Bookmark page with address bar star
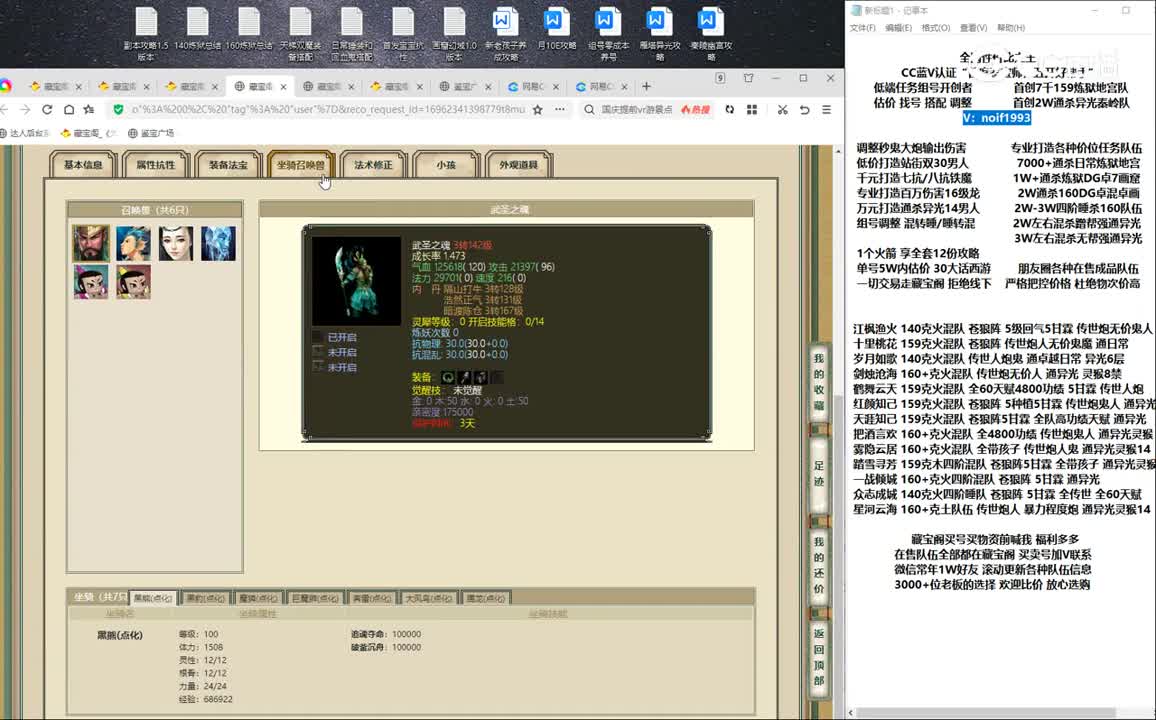1156x720 pixels. 537,109
